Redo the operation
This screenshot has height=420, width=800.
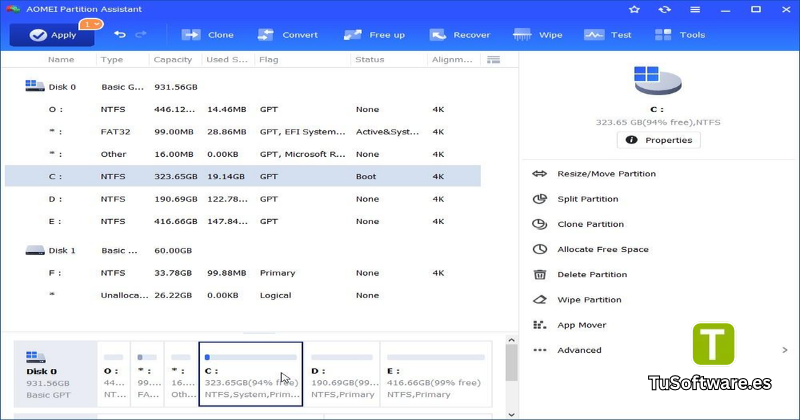(x=141, y=35)
